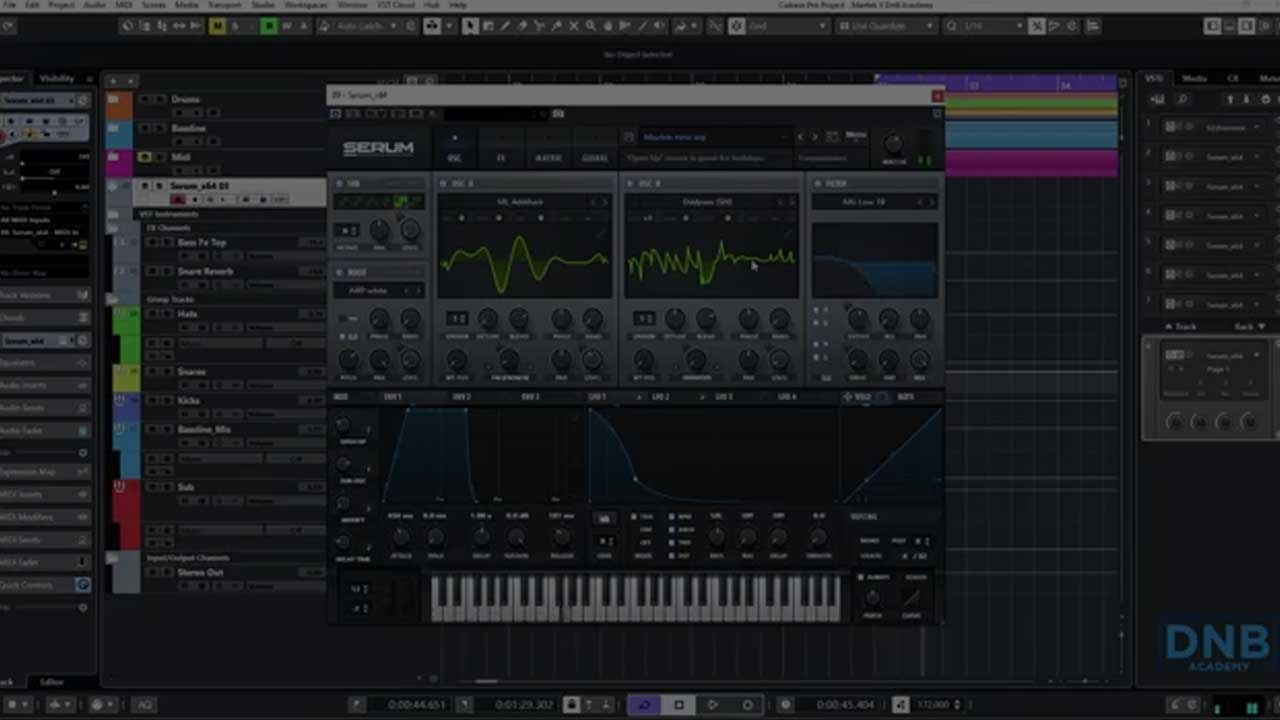Enable the portamento ALWAYS checkbox

[x=861, y=577]
